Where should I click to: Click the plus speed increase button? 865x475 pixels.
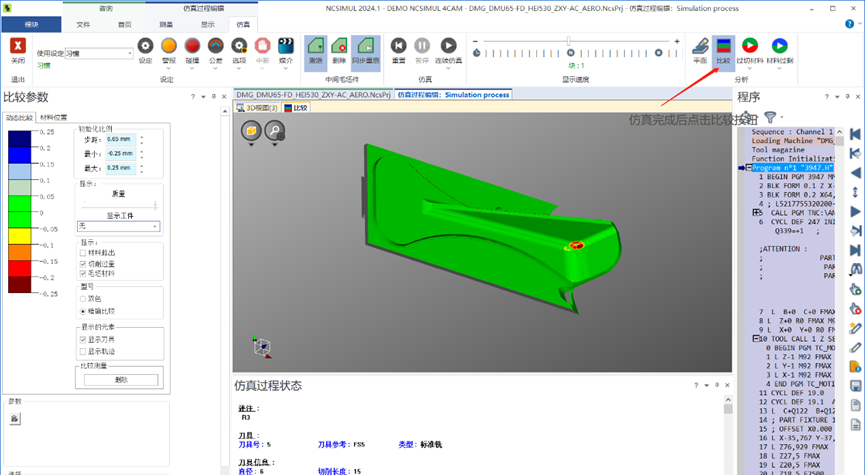[677, 41]
